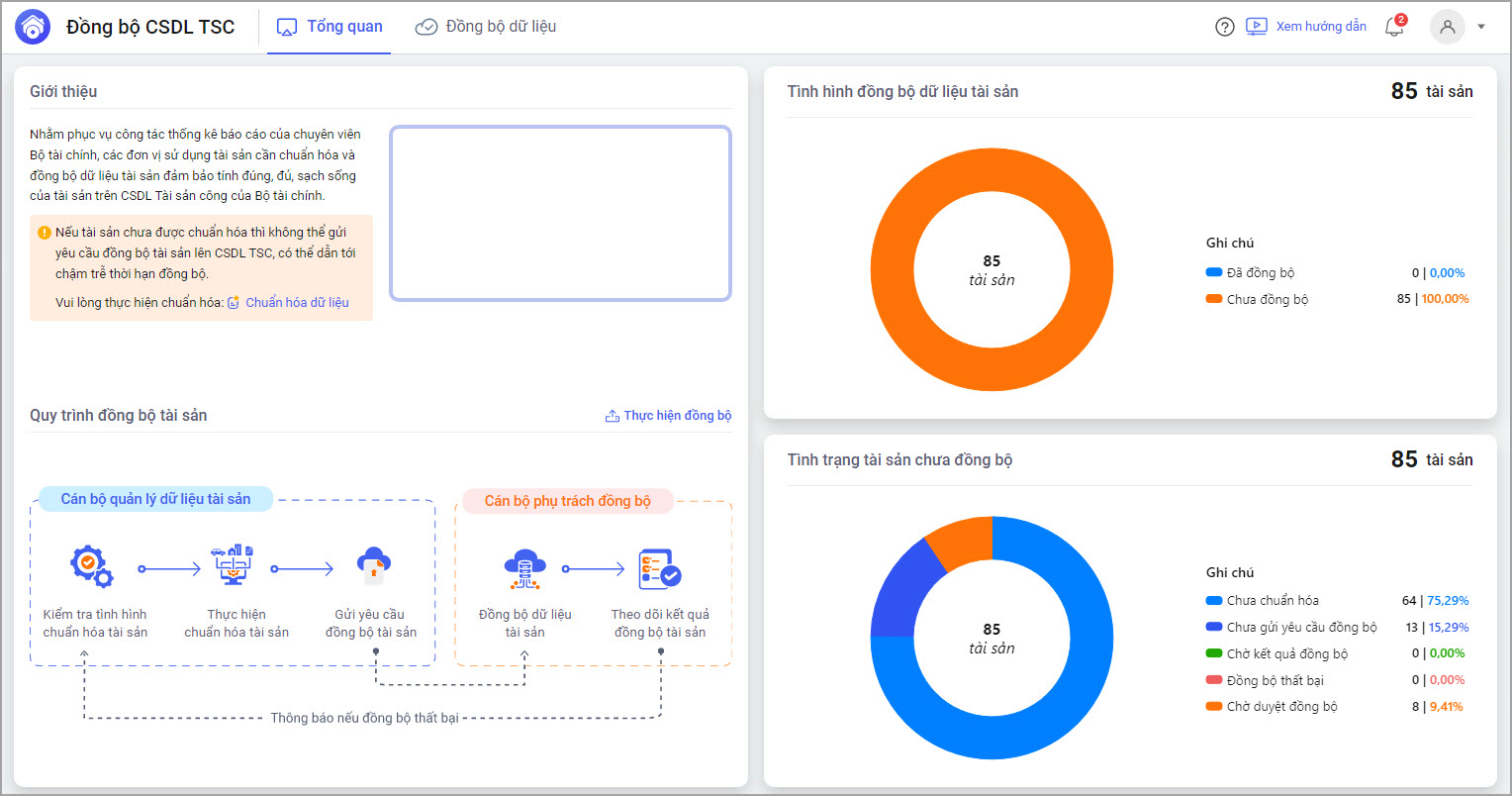Click the user avatar icon
Image resolution: width=1512 pixels, height=796 pixels.
1448,27
